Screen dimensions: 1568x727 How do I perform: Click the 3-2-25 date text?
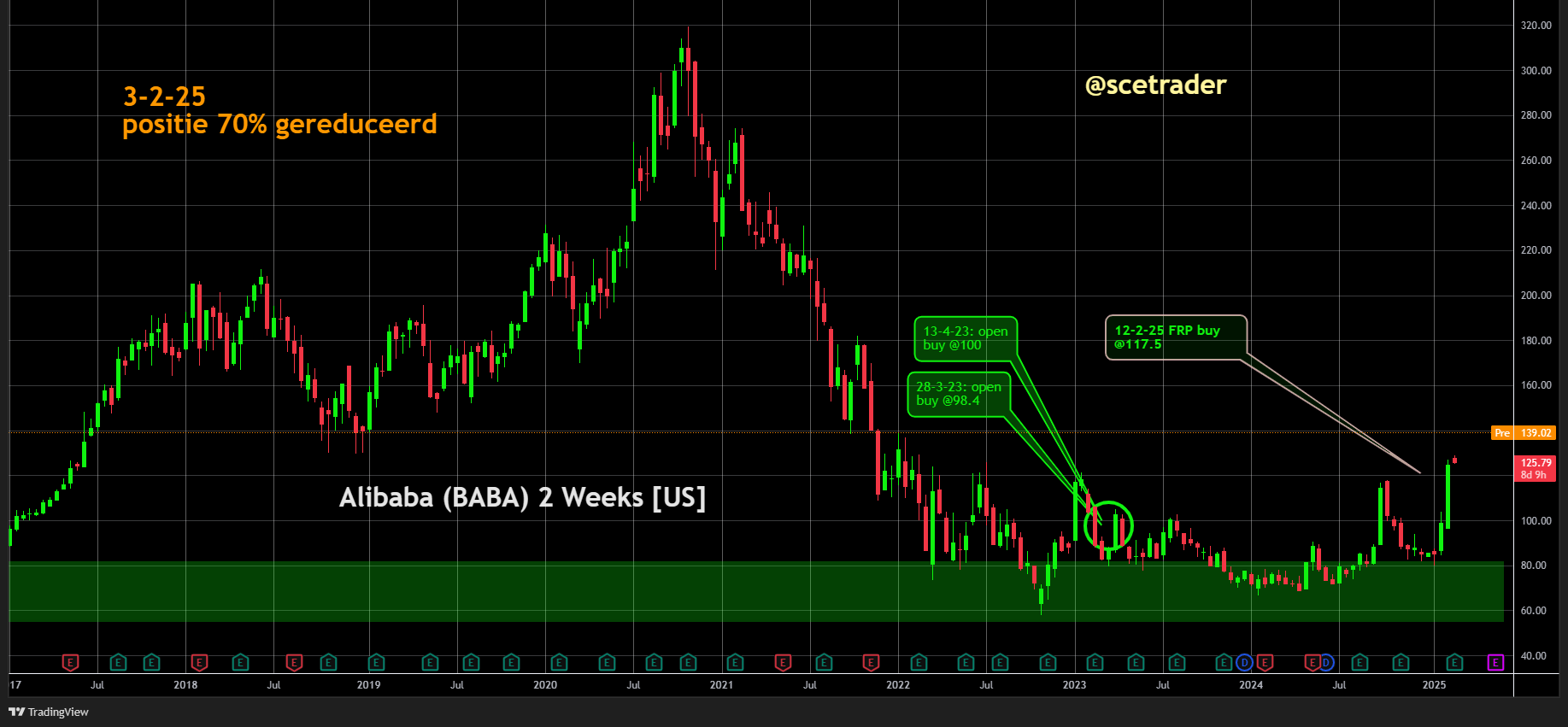[x=165, y=96]
